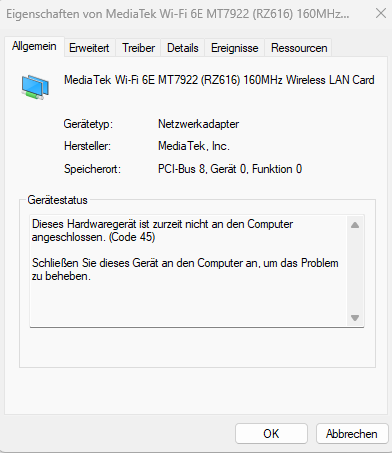This screenshot has width=392, height=453.
Task: Click the scroll-down arrow in Gerätestatus
Action: point(355,318)
